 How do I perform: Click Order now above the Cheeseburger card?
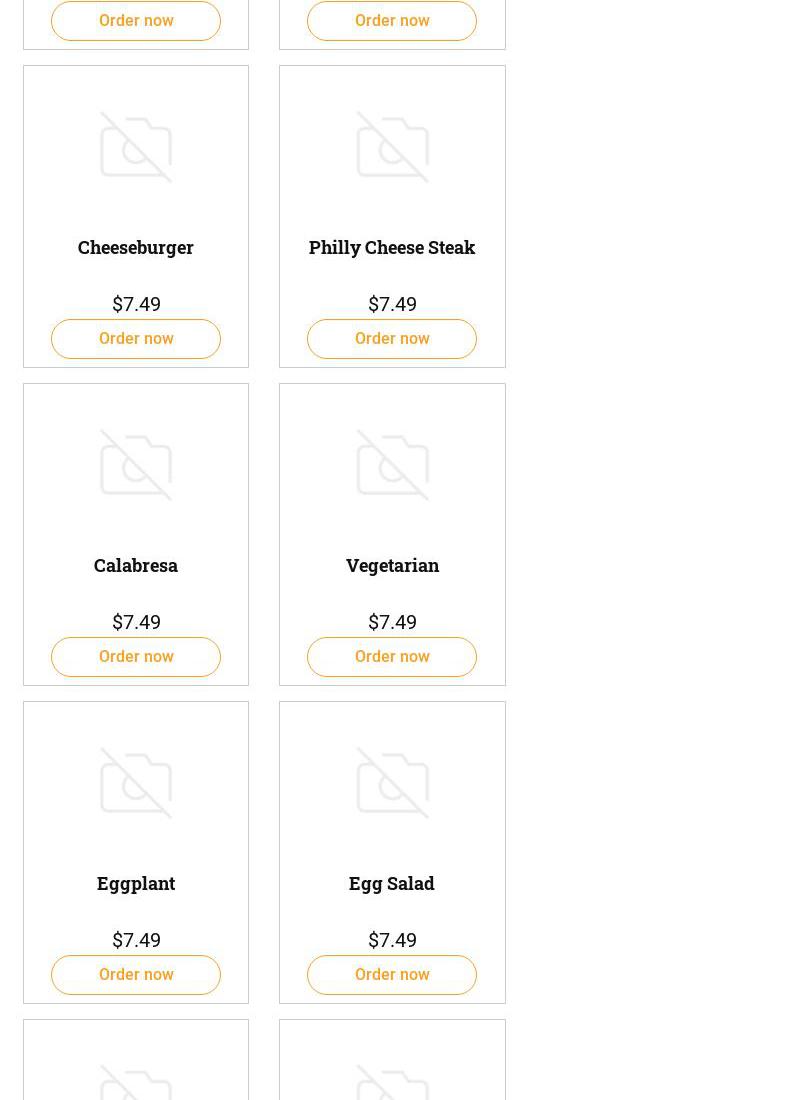tap(136, 21)
